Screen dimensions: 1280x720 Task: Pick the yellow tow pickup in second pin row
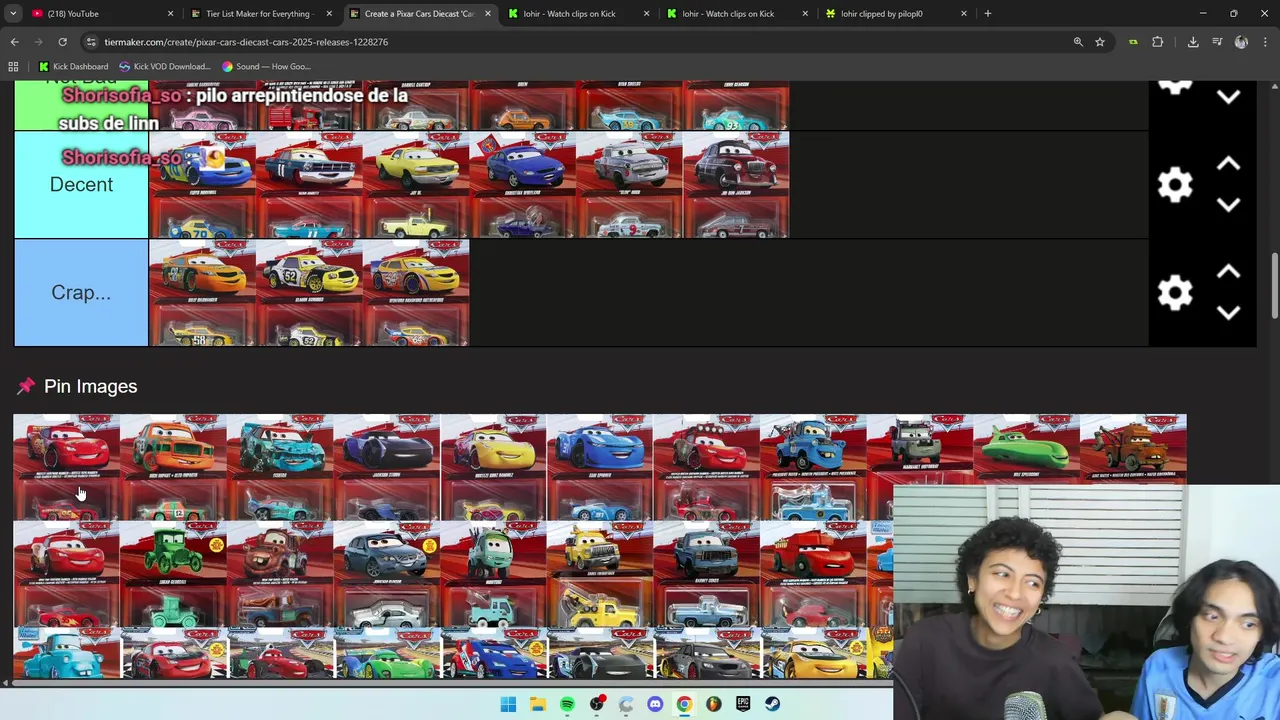(x=599, y=574)
